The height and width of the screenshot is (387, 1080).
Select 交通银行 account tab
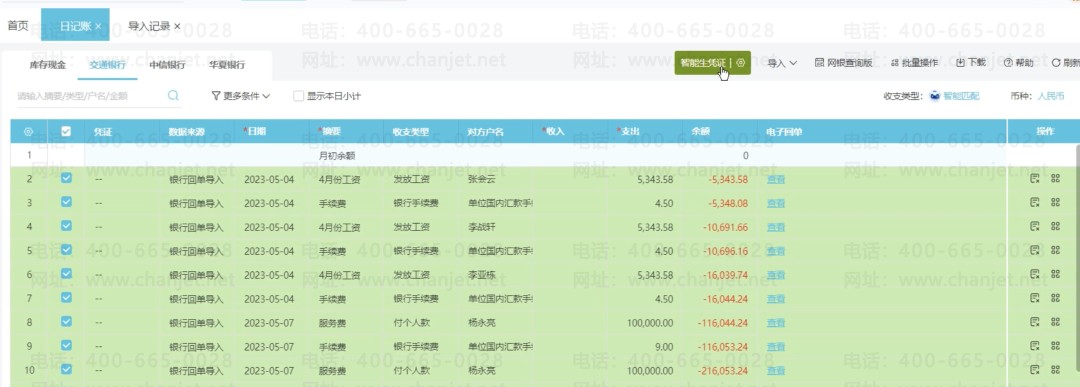tap(107, 65)
